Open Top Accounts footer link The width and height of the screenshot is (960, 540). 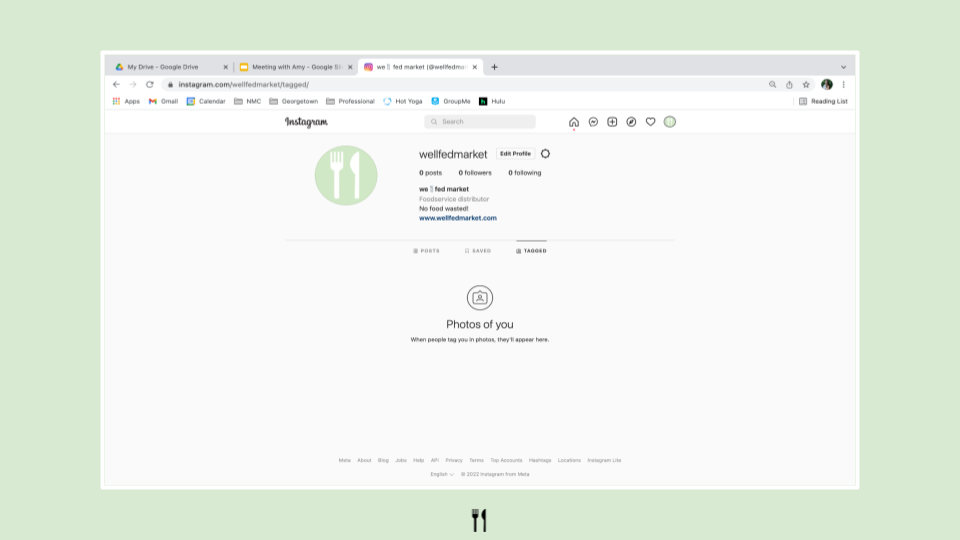coord(506,460)
